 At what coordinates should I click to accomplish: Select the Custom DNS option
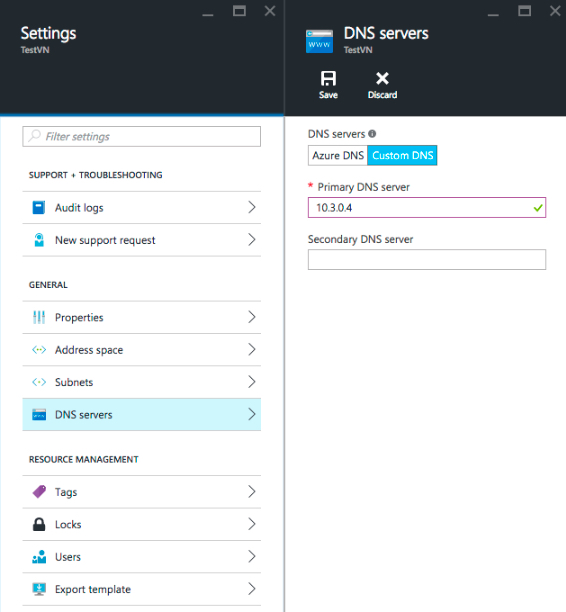[x=402, y=155]
